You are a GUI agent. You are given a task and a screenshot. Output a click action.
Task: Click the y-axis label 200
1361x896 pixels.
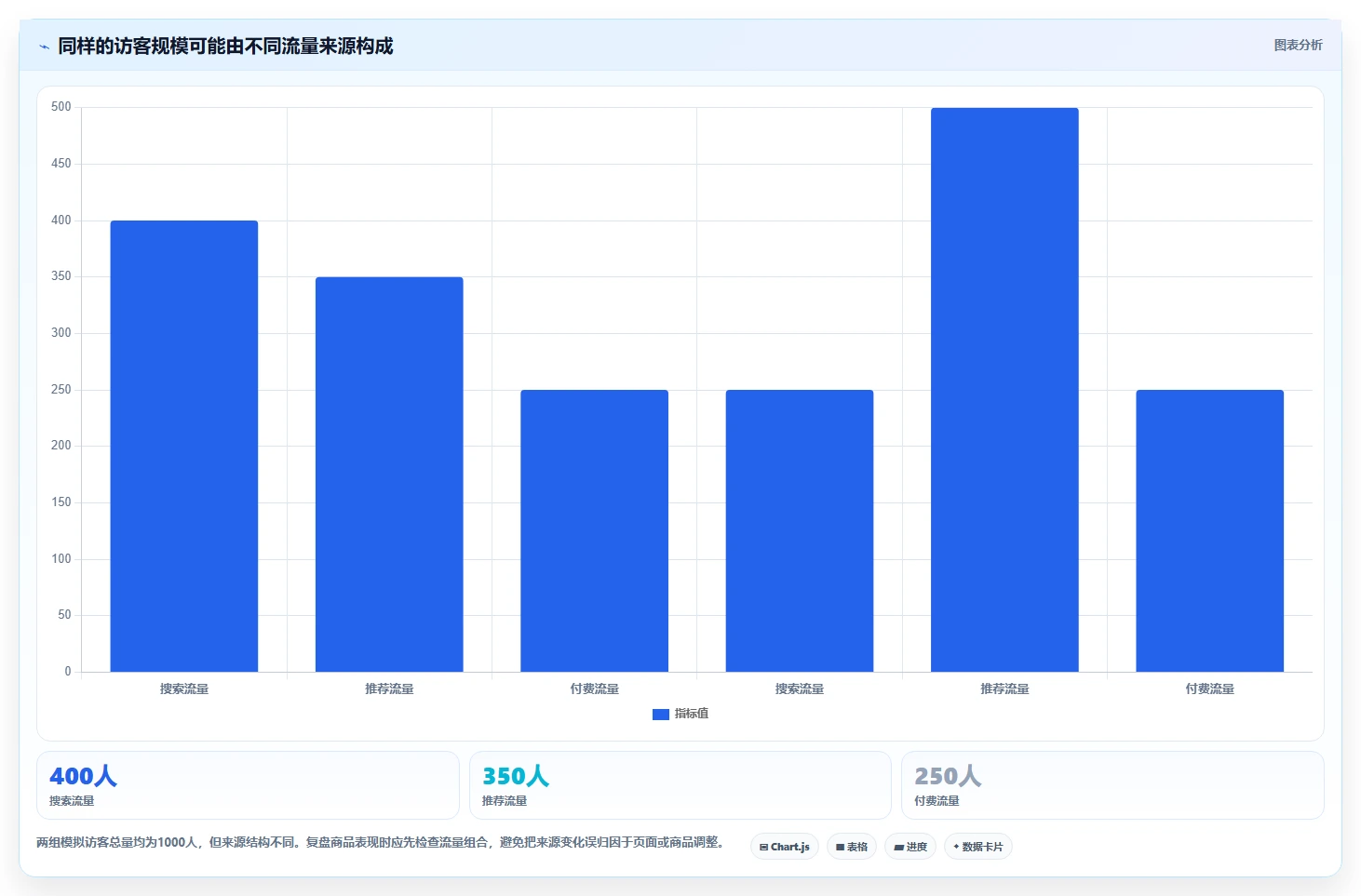click(61, 446)
